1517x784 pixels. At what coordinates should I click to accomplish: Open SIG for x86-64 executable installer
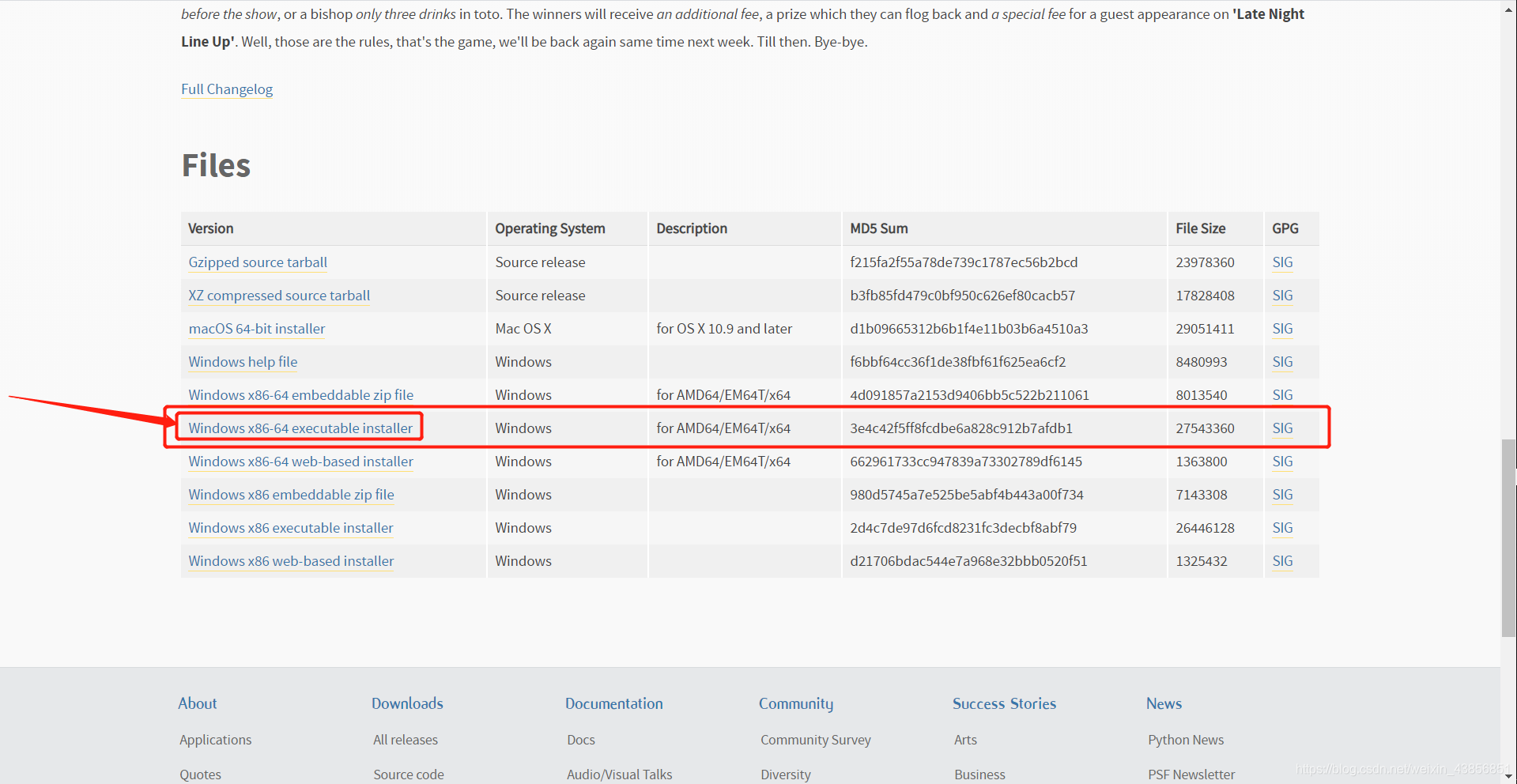1282,428
